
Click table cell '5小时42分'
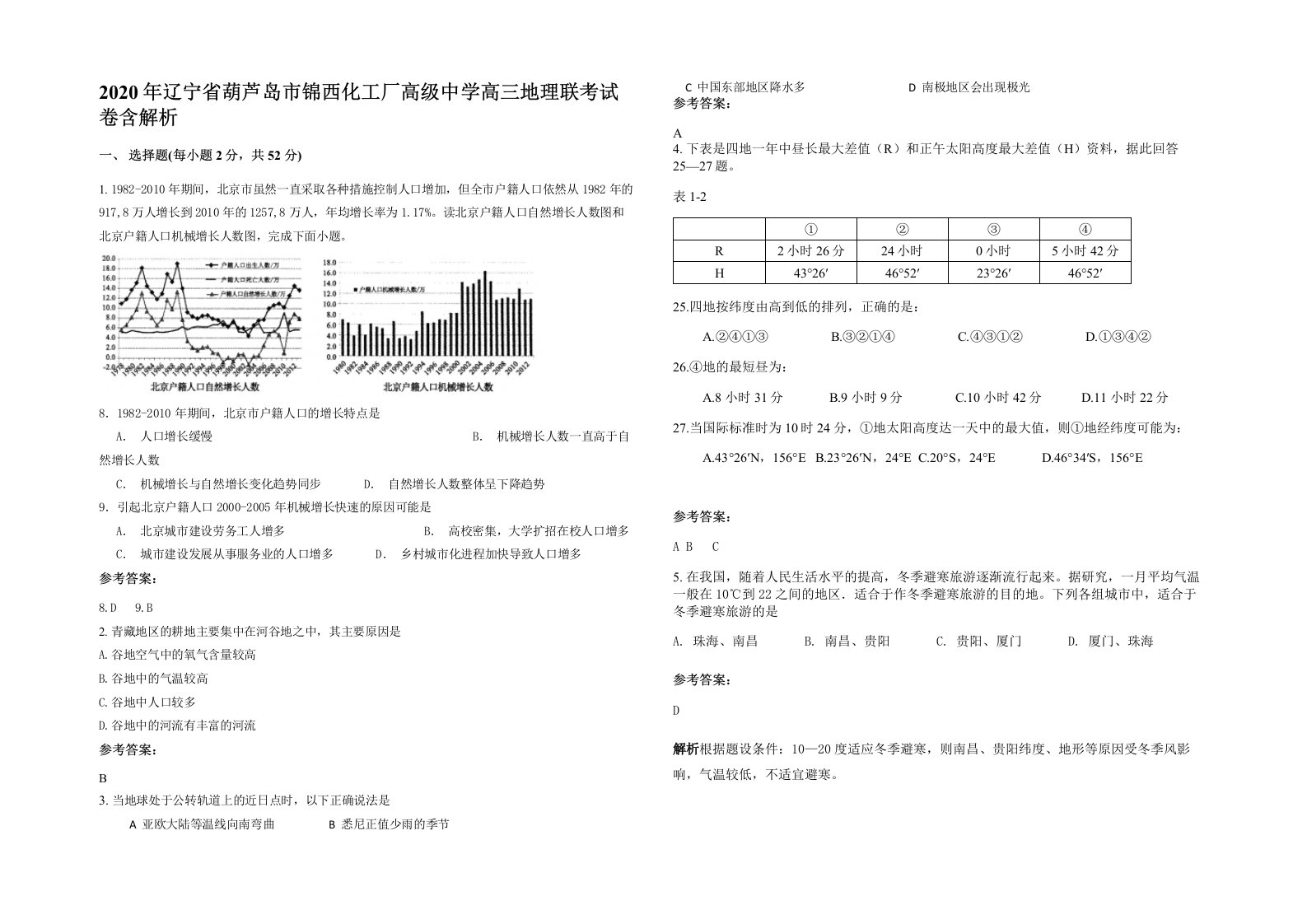click(x=1085, y=251)
